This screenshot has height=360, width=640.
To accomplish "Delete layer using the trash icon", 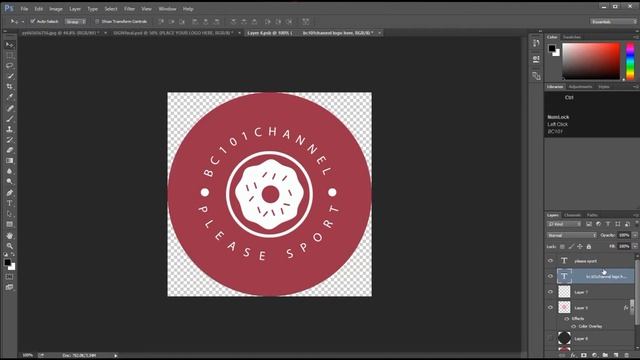I will (627, 356).
